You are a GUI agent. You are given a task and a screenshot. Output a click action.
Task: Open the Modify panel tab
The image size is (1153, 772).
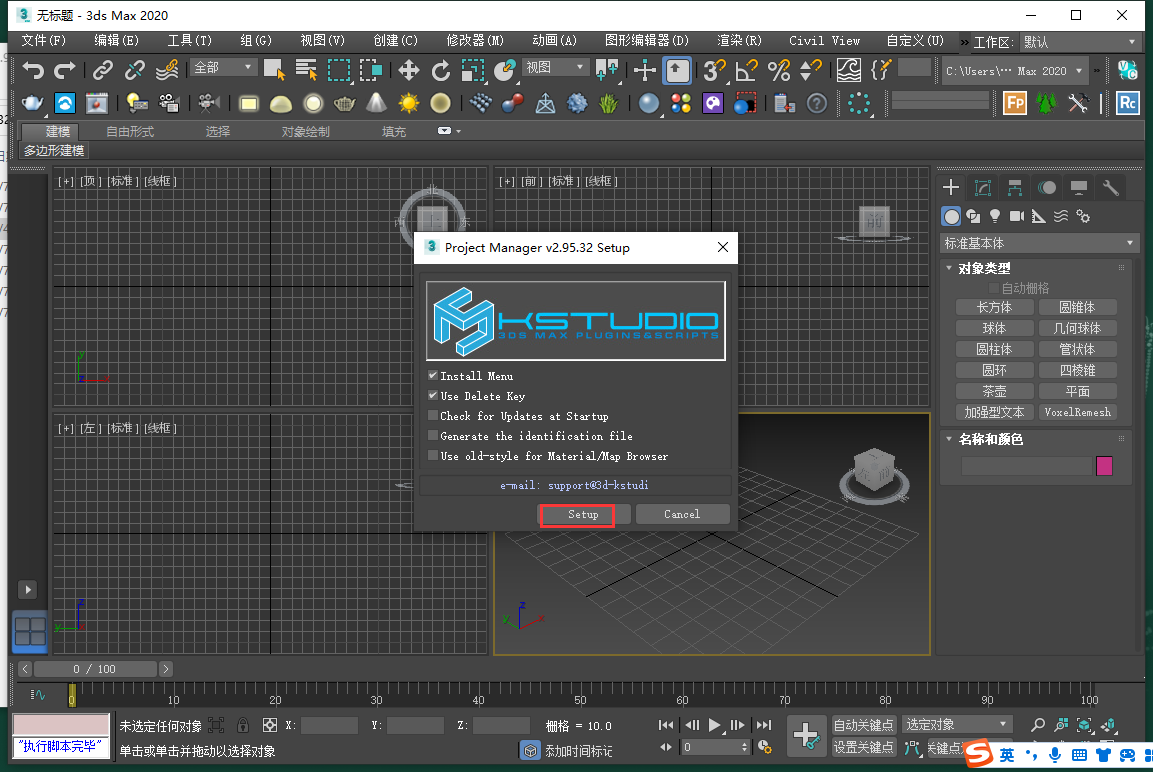[x=983, y=187]
